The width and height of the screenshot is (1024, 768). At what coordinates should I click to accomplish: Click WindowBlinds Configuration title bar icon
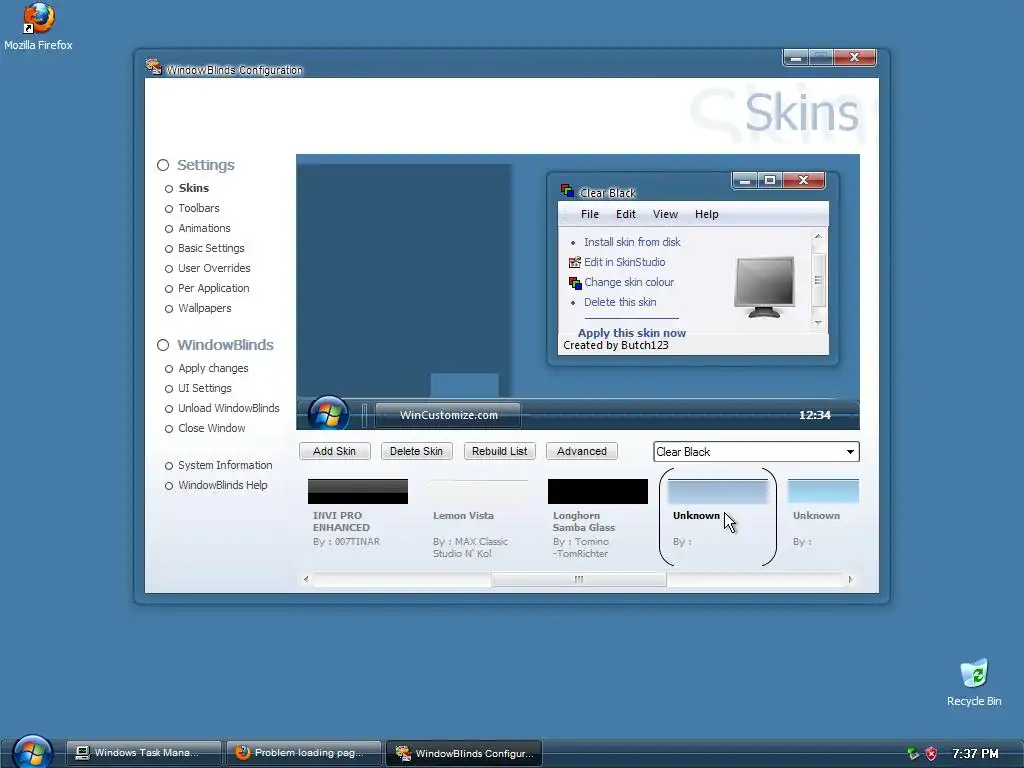pyautogui.click(x=154, y=67)
